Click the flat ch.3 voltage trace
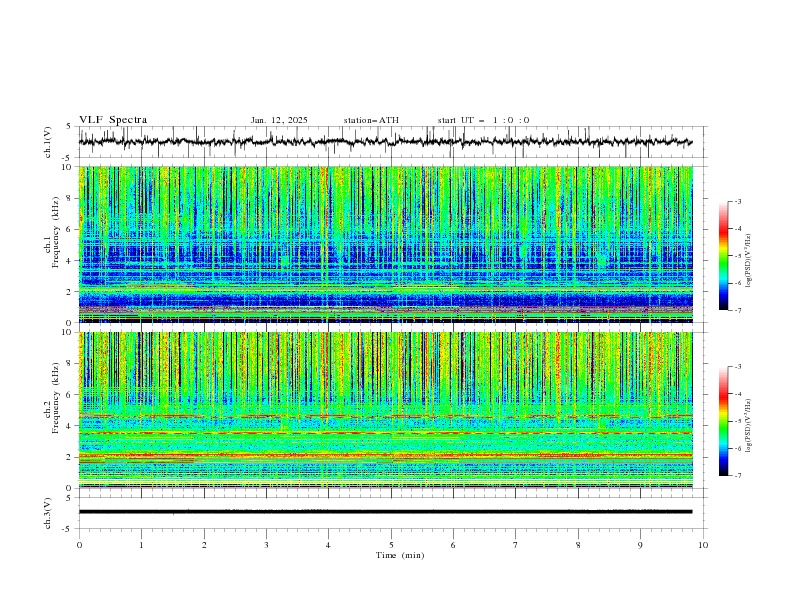This screenshot has height=612, width=792. (385, 512)
